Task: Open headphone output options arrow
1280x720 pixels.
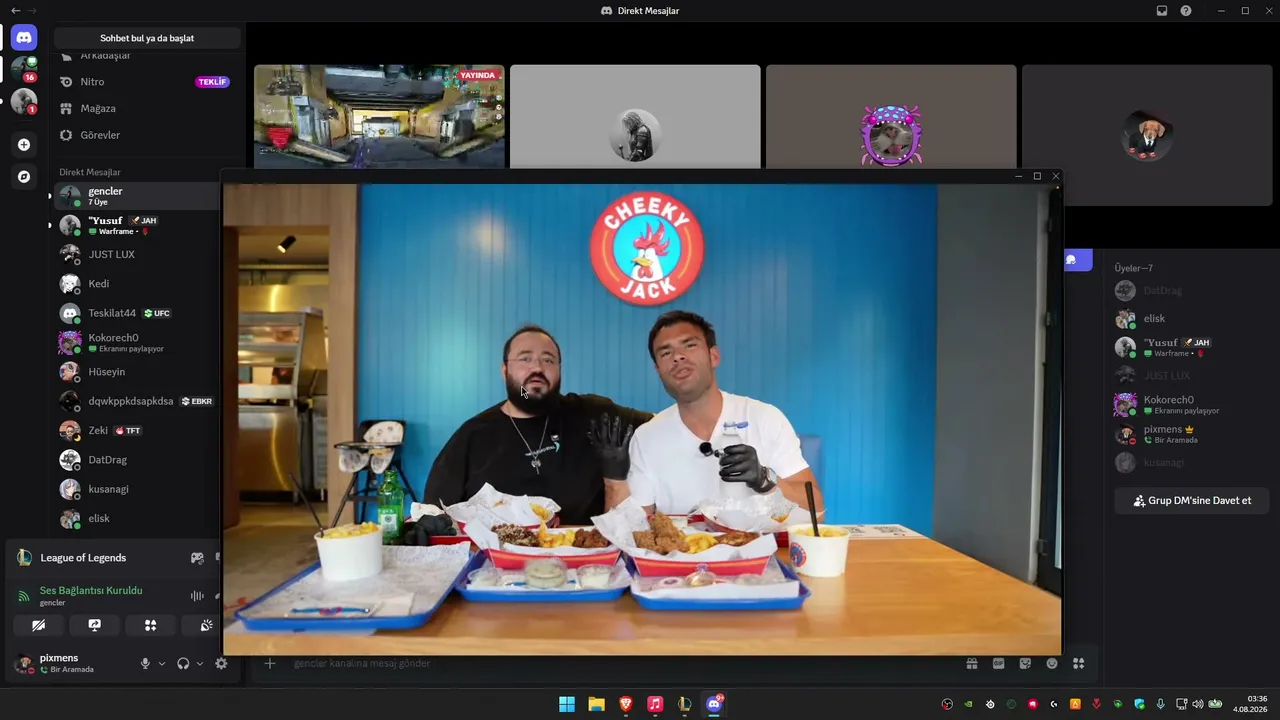Action: click(x=200, y=663)
